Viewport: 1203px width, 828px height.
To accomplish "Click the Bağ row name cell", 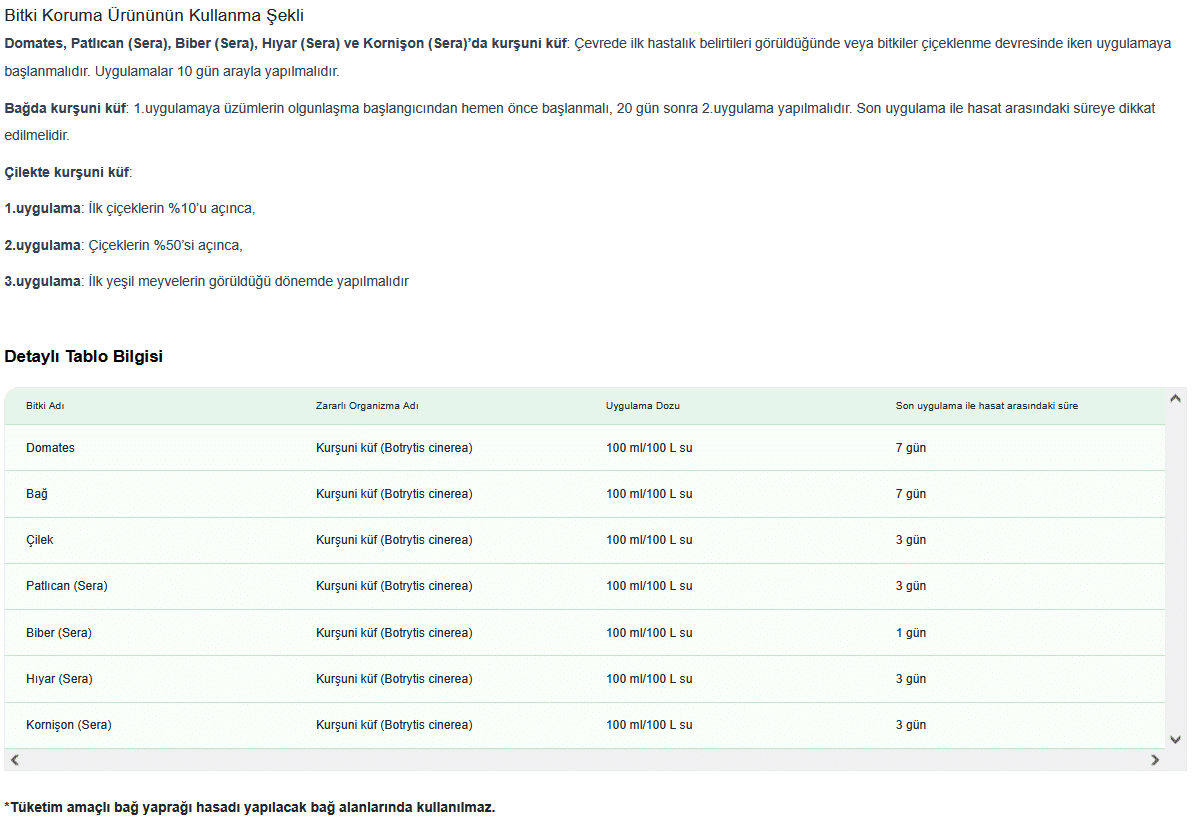I will pos(37,494).
